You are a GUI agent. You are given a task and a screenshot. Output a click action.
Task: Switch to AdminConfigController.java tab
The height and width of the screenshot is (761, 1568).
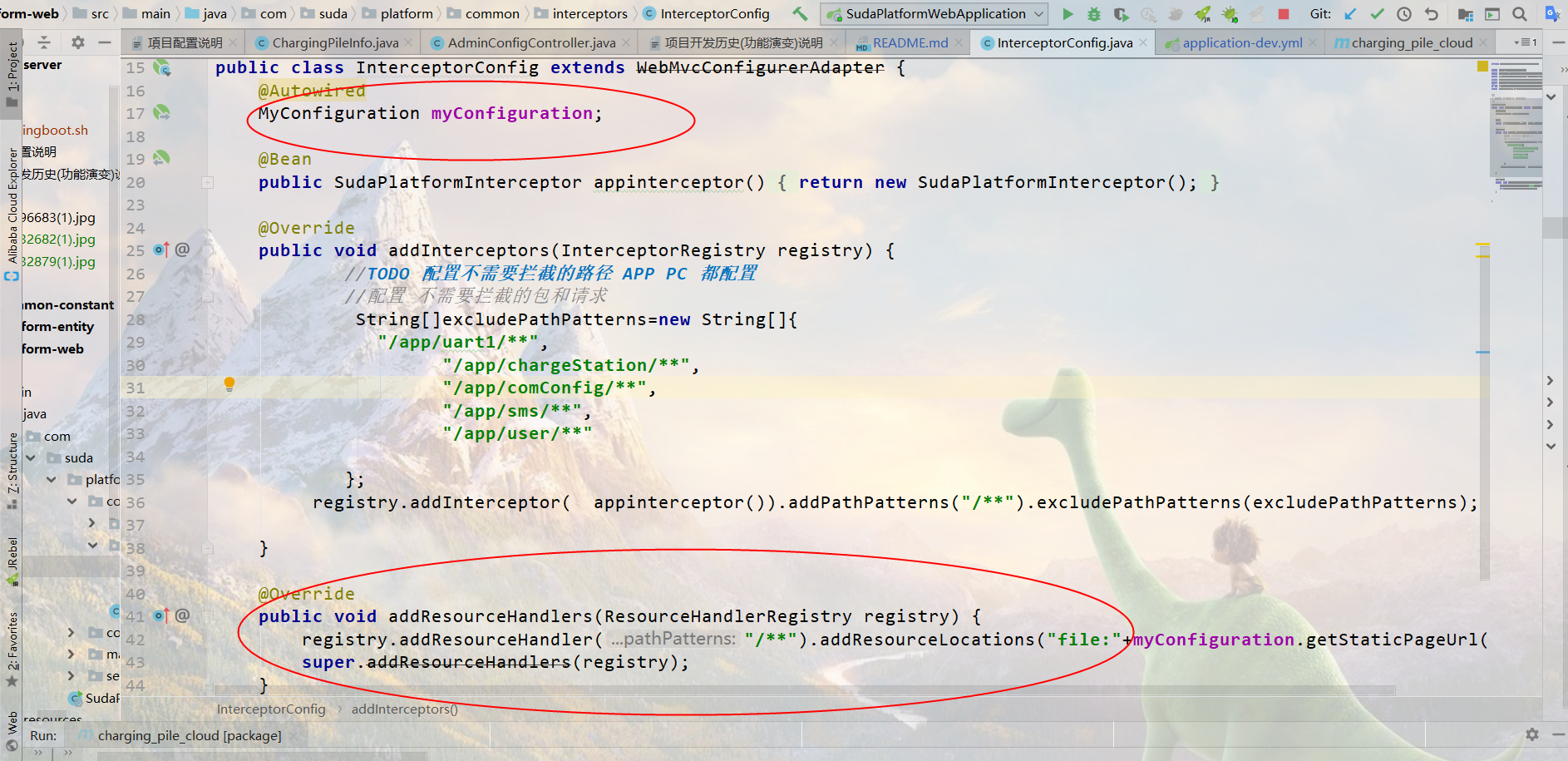(x=531, y=42)
